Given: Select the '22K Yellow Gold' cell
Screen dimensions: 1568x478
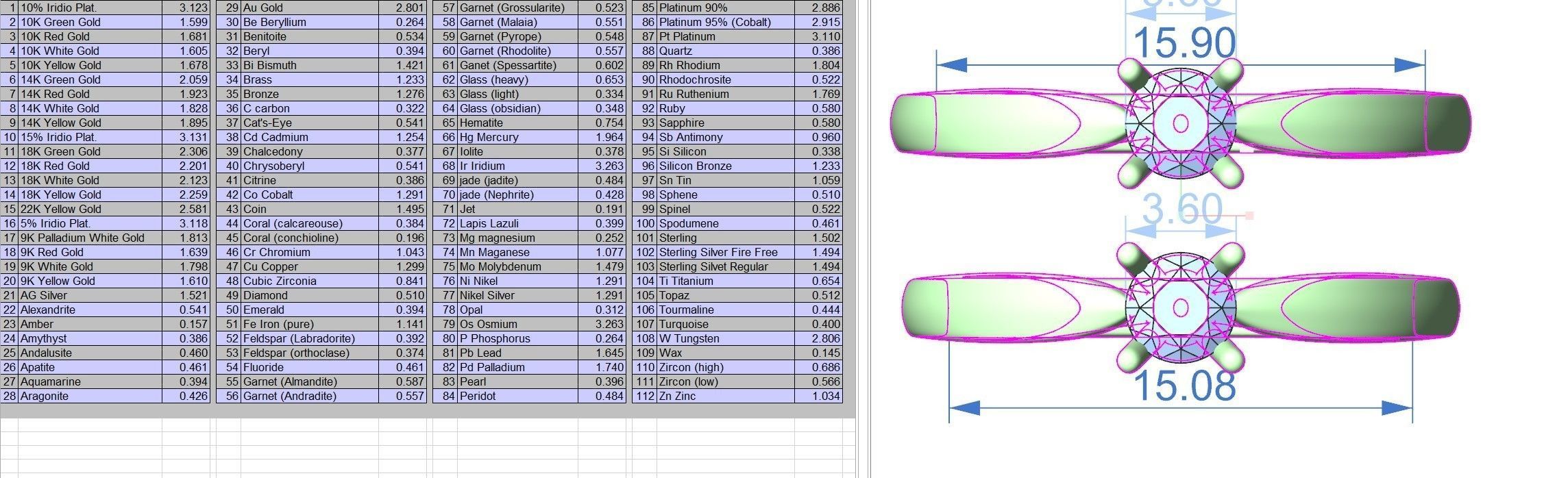Looking at the screenshot, I should pyautogui.click(x=90, y=209).
